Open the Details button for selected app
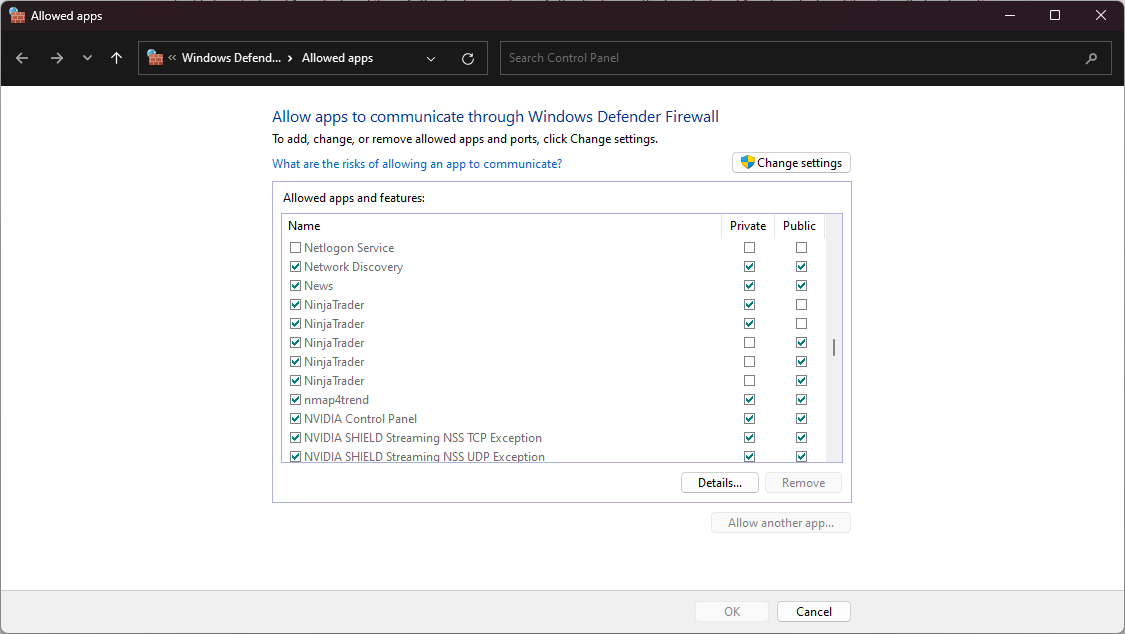Screen dimensions: 1125x634 720,483
